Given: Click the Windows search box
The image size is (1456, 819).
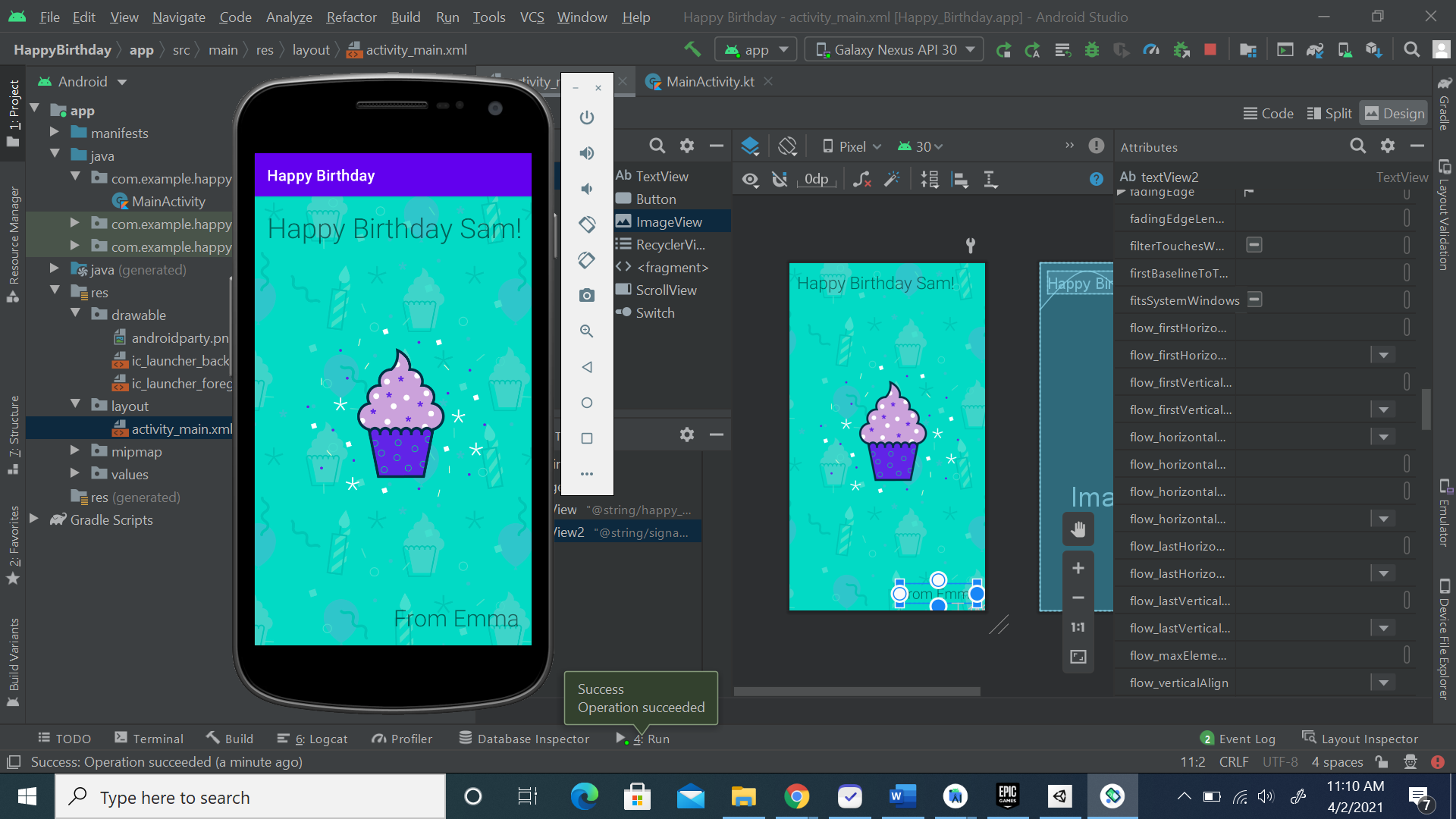Looking at the screenshot, I should [250, 797].
